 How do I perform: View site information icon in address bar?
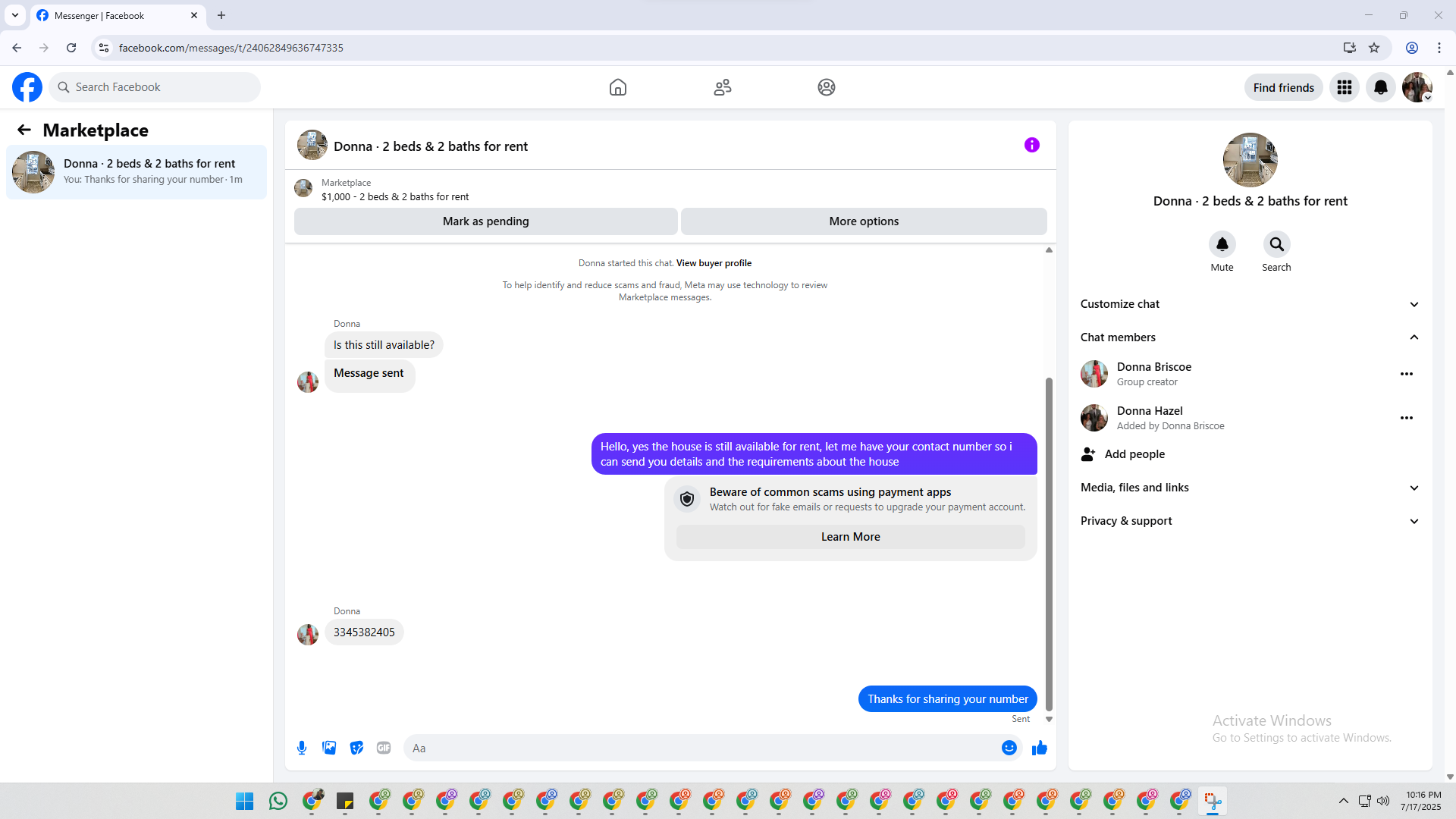tap(104, 48)
